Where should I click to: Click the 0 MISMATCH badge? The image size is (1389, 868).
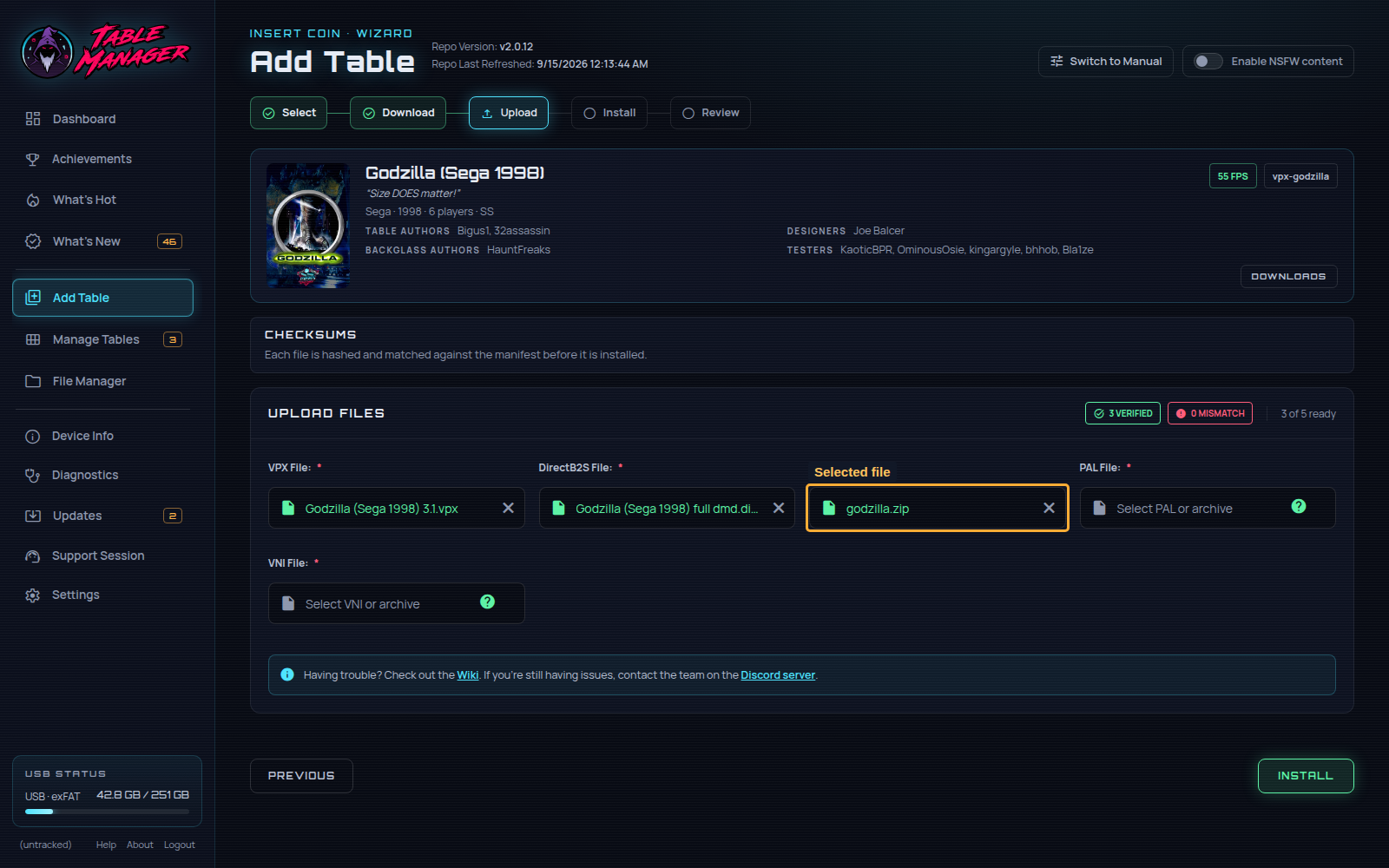coord(1210,413)
